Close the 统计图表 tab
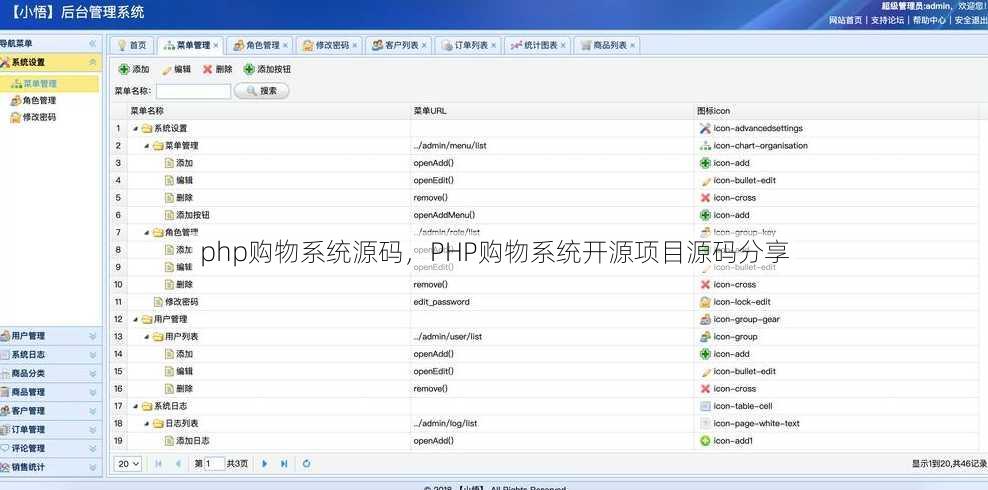Screen dimensions: 988x490 pyautogui.click(x=563, y=46)
